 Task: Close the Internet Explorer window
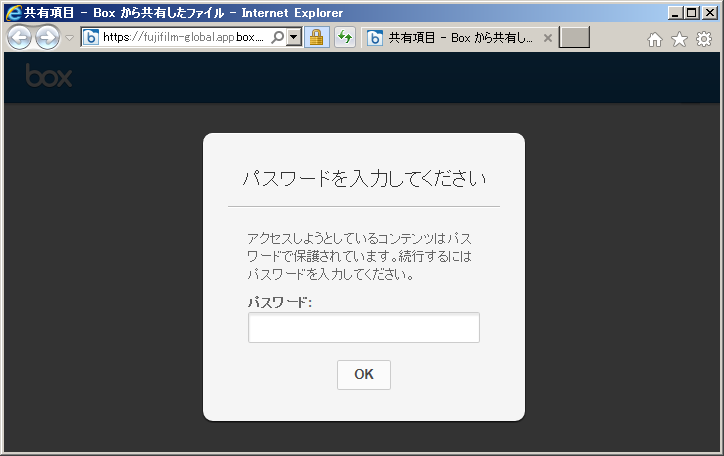(710, 12)
